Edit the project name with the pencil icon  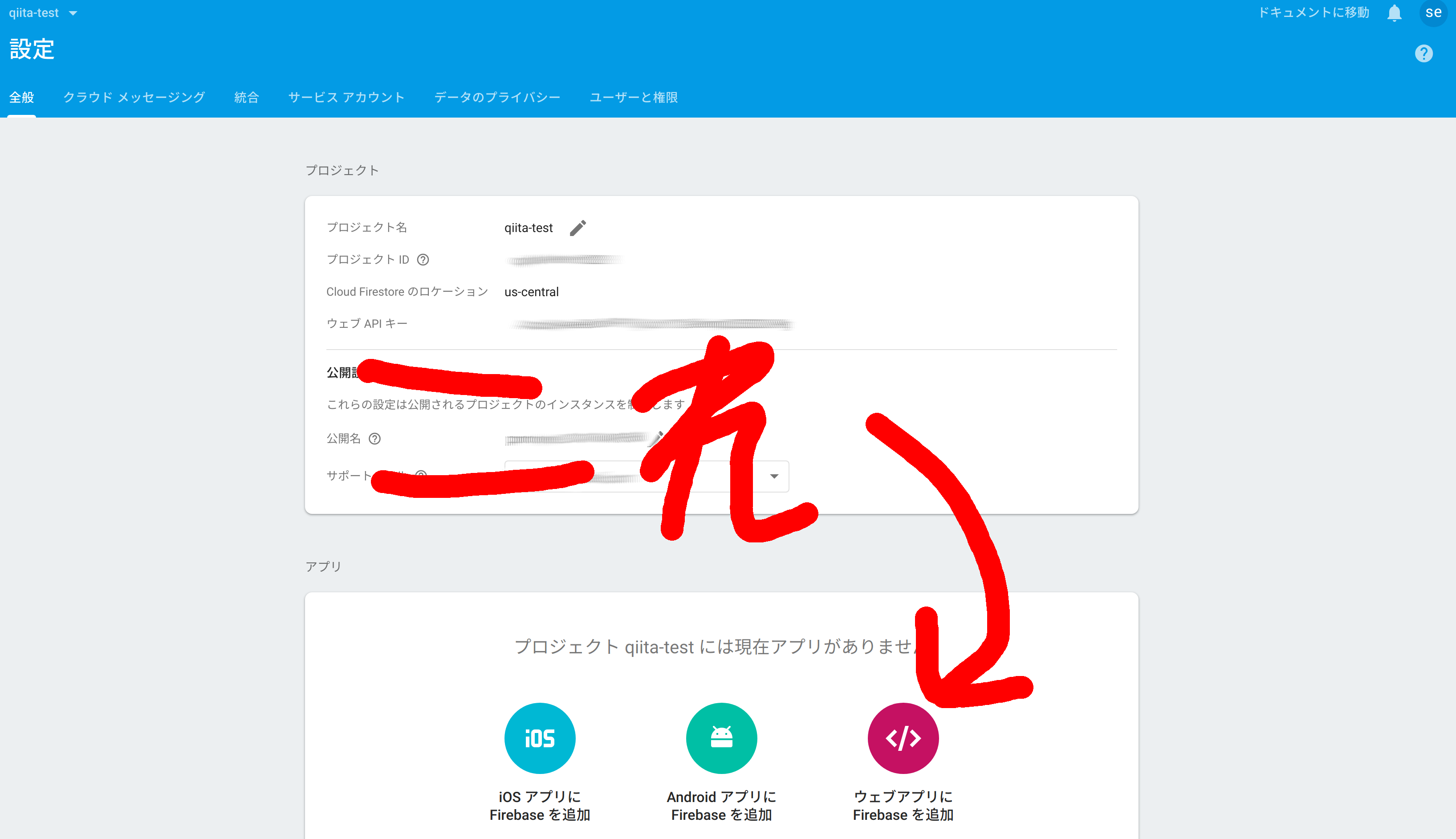coord(578,228)
